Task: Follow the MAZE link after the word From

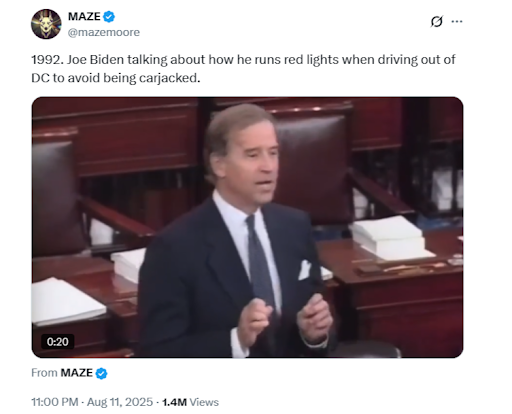Action: coord(77,373)
